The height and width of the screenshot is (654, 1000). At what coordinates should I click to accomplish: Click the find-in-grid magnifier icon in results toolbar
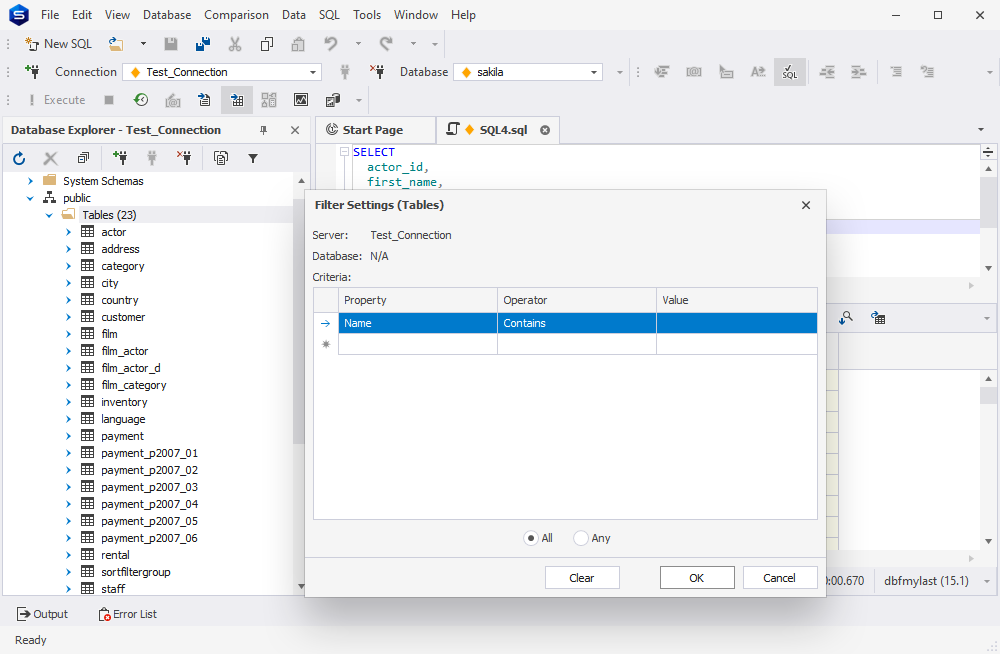click(846, 318)
